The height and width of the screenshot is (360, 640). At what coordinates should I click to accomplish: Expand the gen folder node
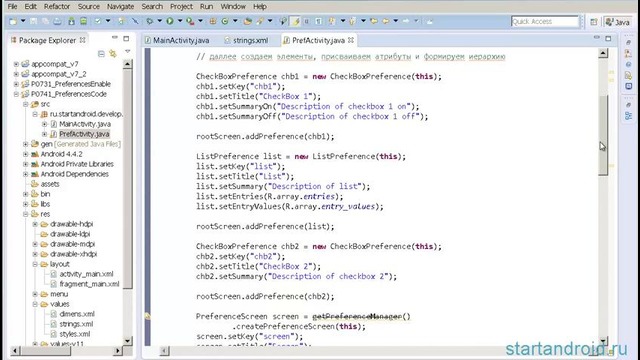pyautogui.click(x=26, y=144)
